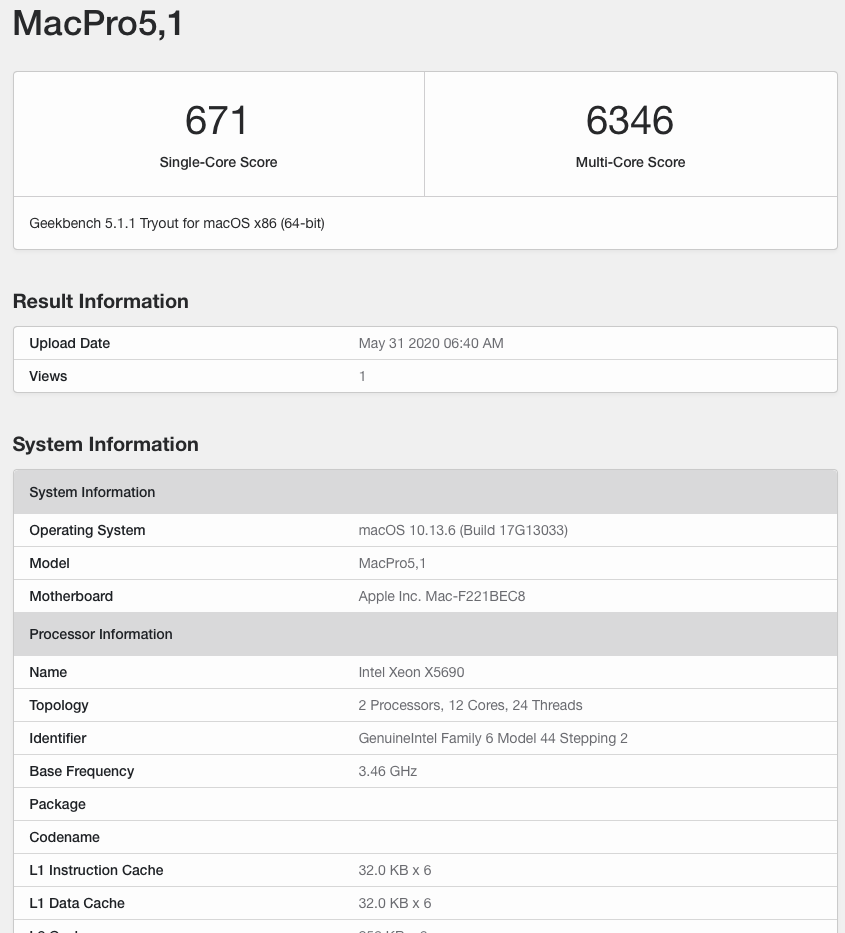Select L1 Data Cache 32.0 KB x 6
Image resolution: width=845 pixels, height=933 pixels.
pyautogui.click(x=395, y=903)
